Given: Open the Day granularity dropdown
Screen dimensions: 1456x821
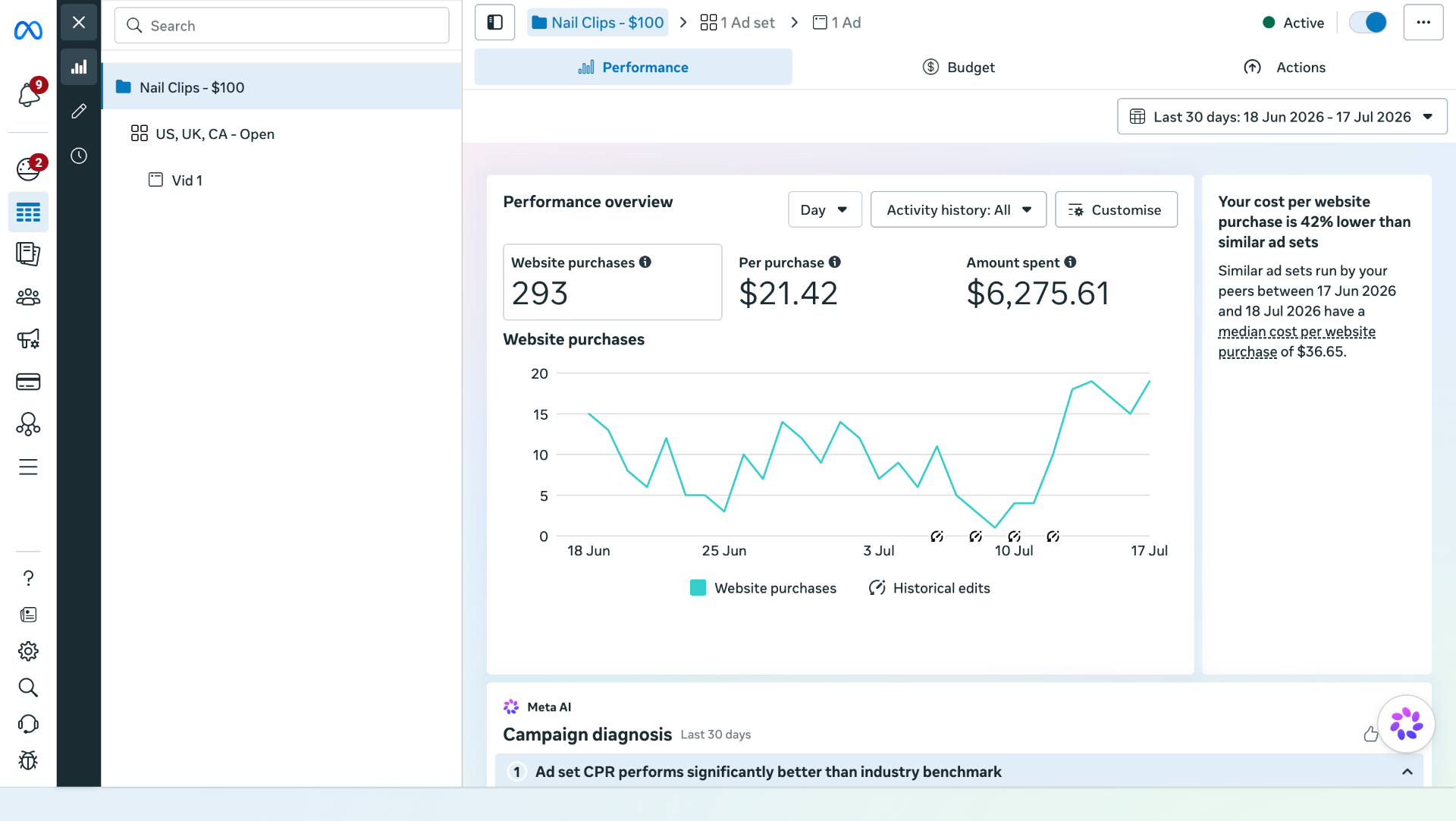Looking at the screenshot, I should [x=825, y=209].
